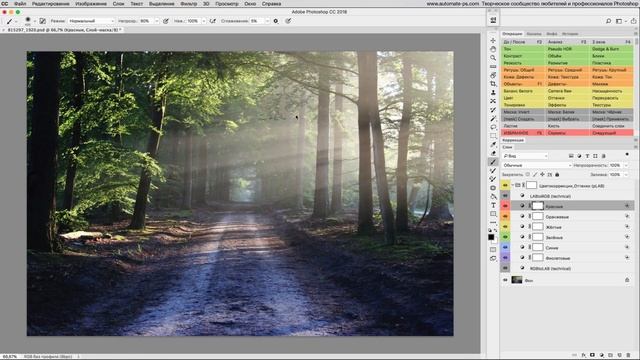Click the Lock All padlock icon
The height and width of the screenshot is (360, 640).
point(557,174)
